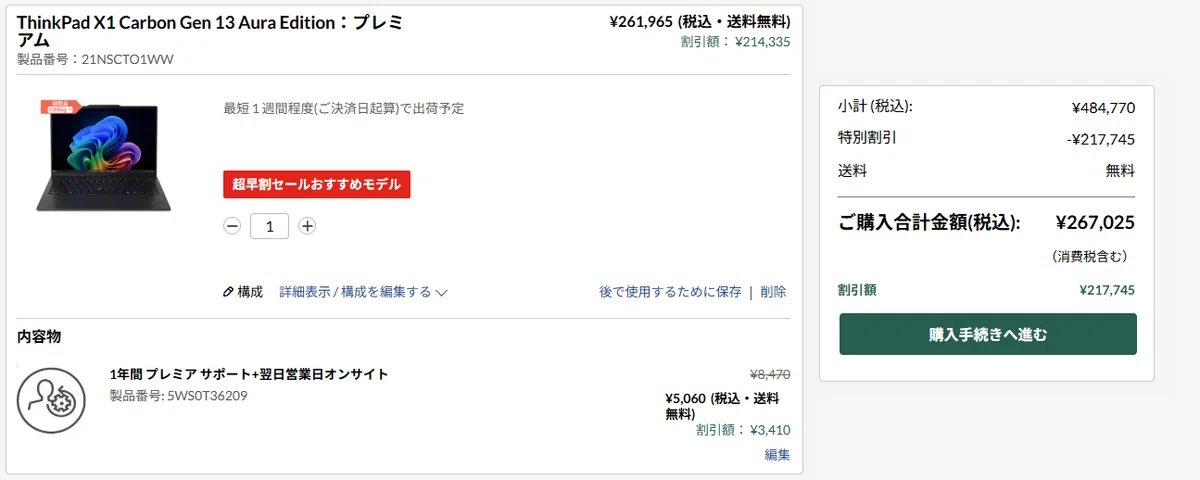This screenshot has height=480, width=1200.
Task: Click the ご購入合計金額 ¥267,025 total
Action: (987, 223)
